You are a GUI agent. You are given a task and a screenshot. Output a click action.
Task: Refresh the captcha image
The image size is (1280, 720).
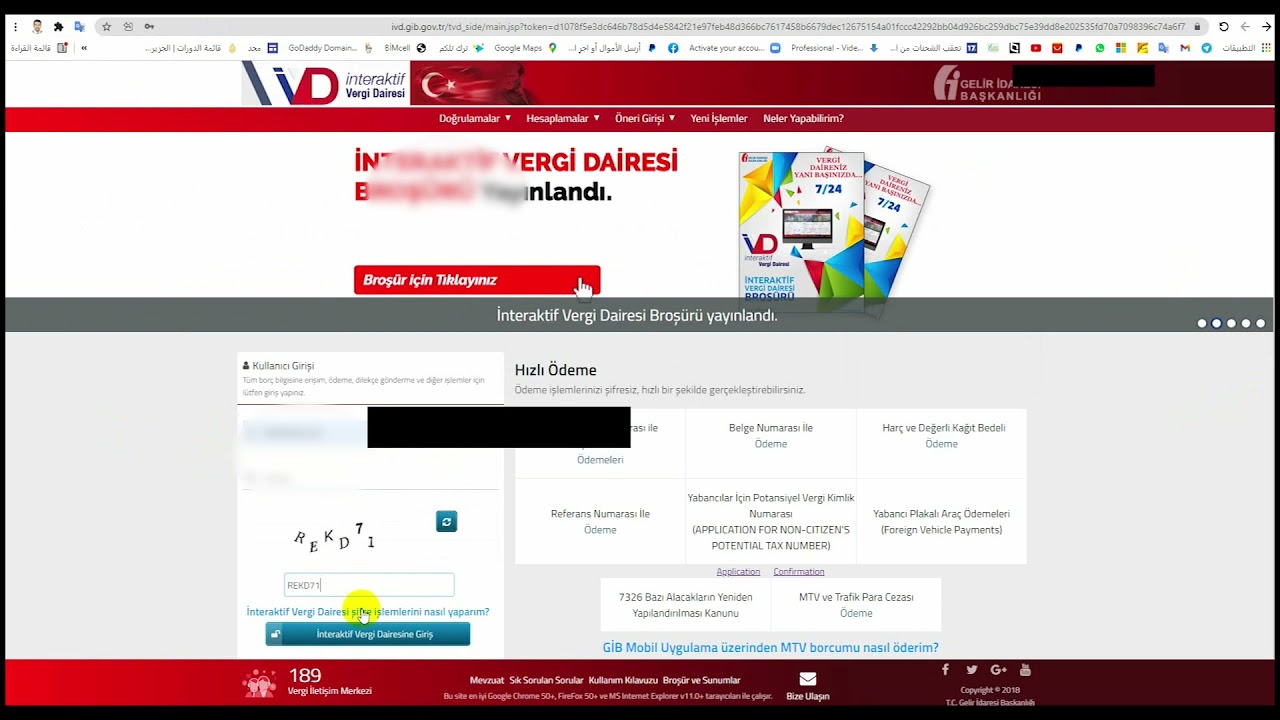(446, 521)
